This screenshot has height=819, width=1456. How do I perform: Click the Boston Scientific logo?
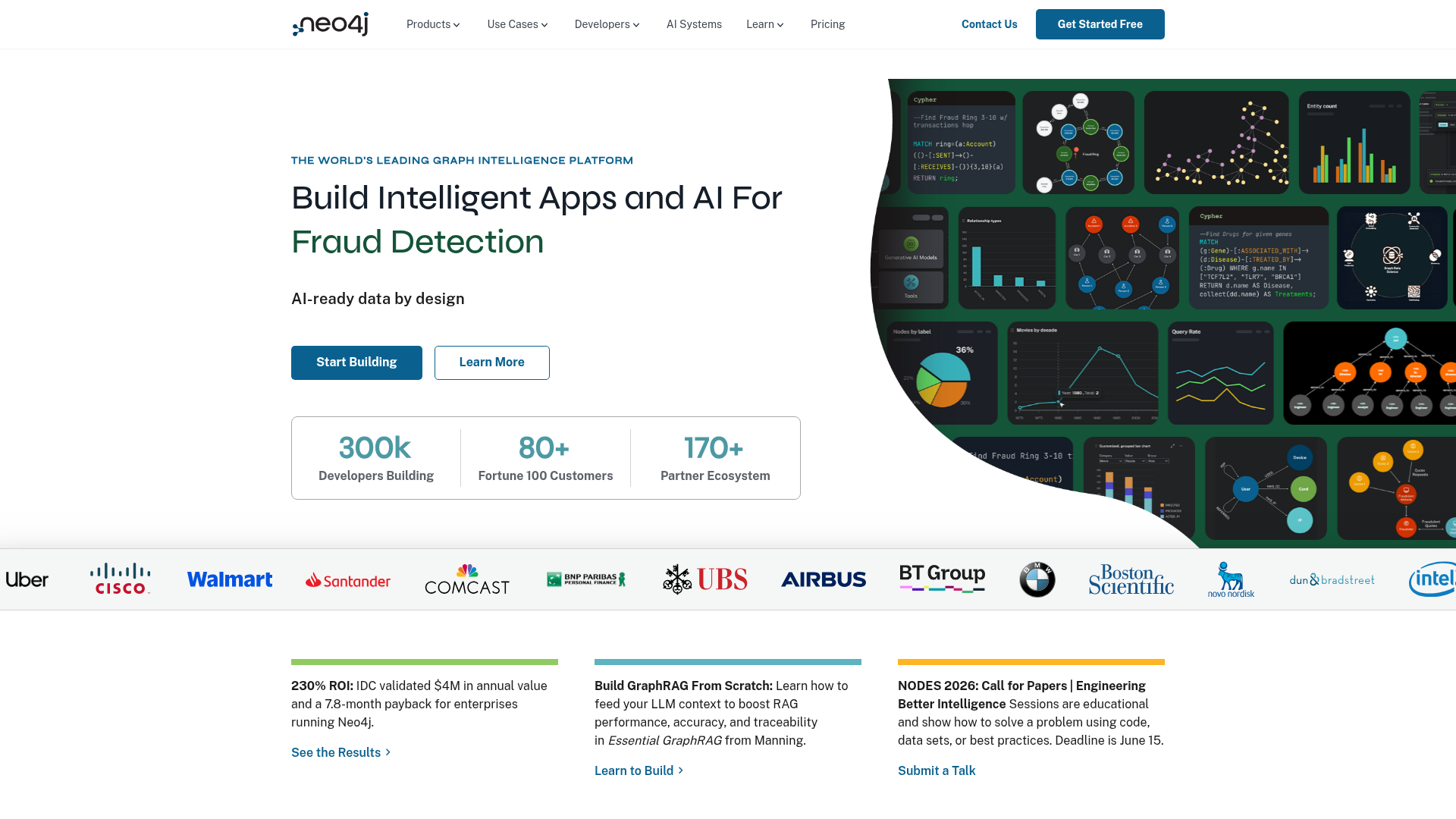1131,579
